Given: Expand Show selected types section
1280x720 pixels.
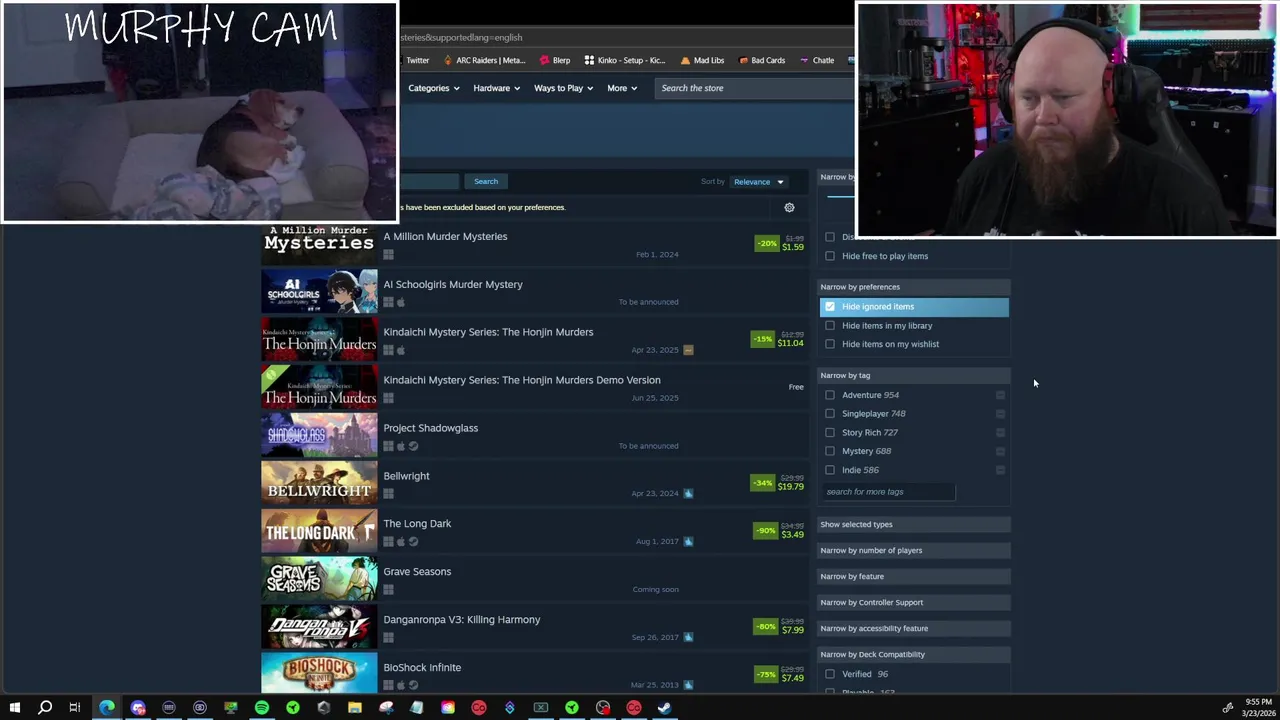Looking at the screenshot, I should [914, 524].
